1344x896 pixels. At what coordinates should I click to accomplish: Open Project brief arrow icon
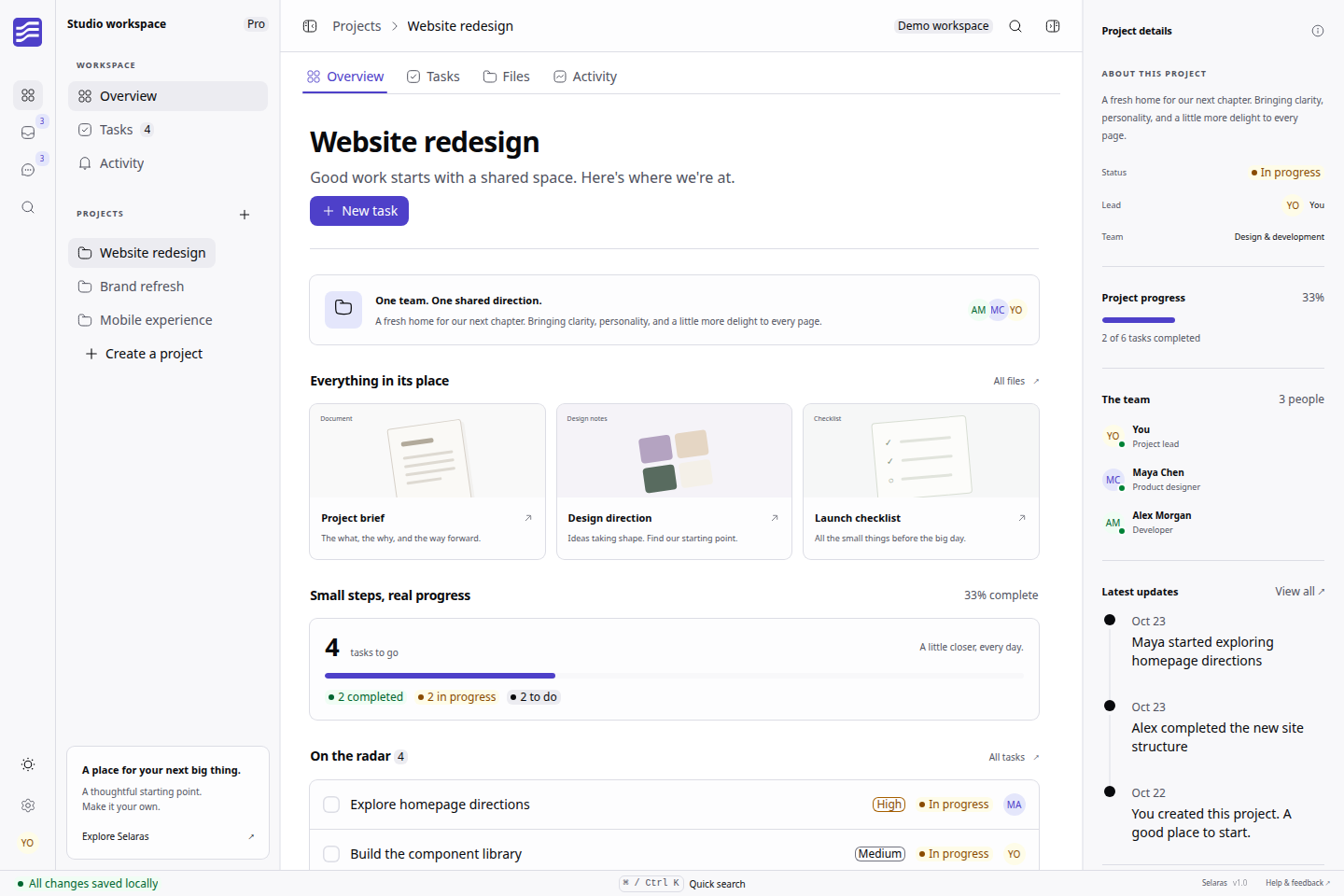[x=528, y=518]
